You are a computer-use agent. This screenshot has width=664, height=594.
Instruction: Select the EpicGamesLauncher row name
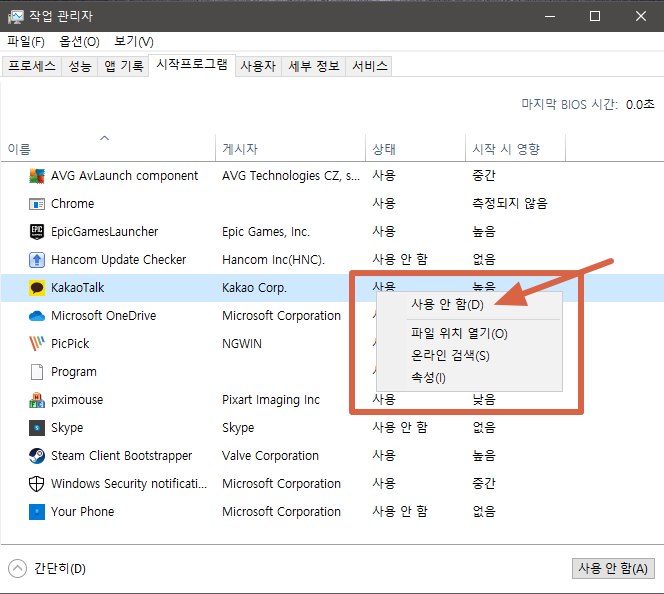104,232
